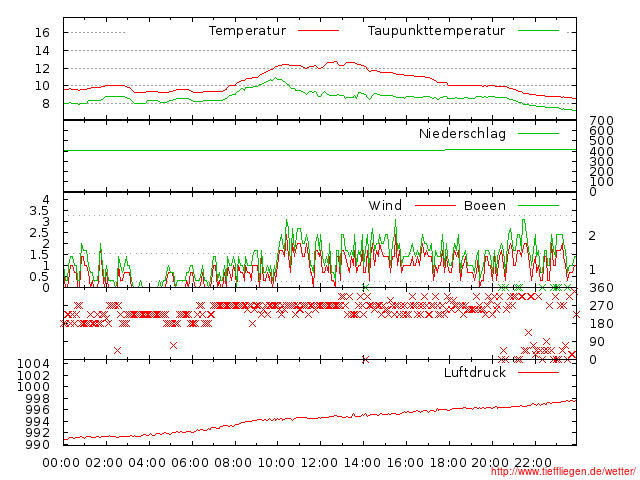Click the 100 precipitation axis value

601,182
